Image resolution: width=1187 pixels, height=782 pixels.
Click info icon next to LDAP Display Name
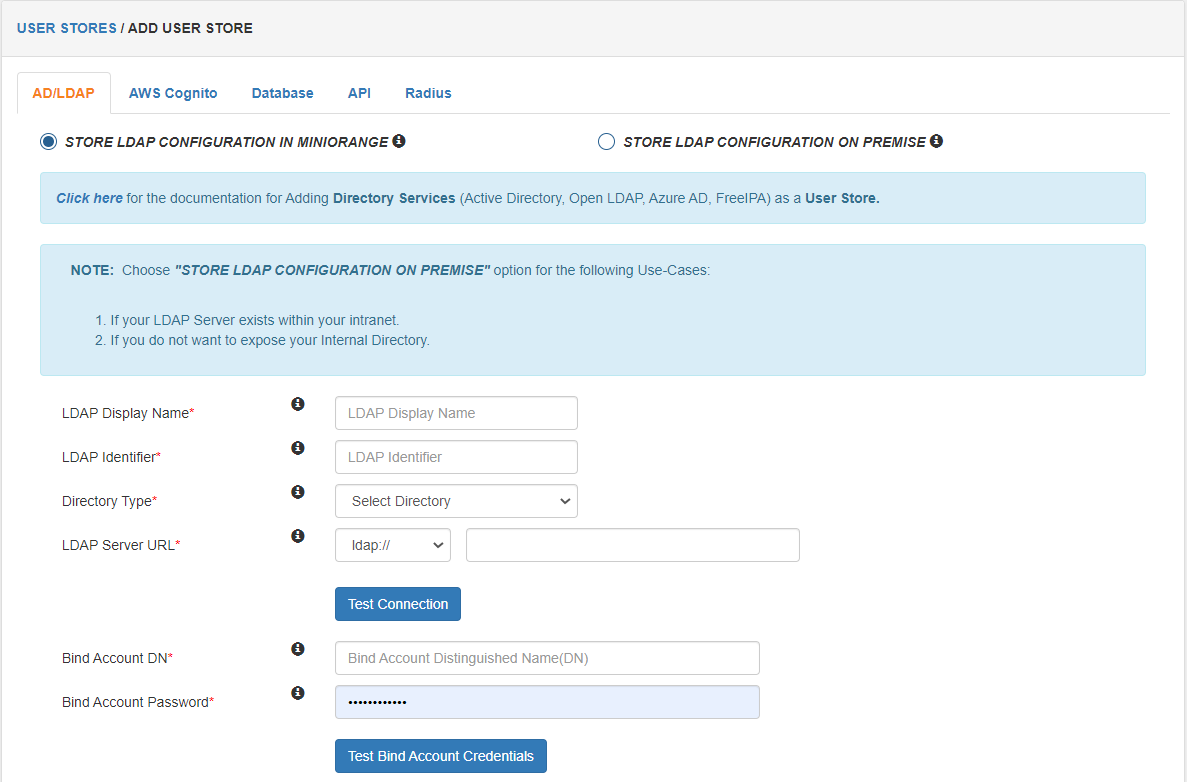tap(297, 404)
